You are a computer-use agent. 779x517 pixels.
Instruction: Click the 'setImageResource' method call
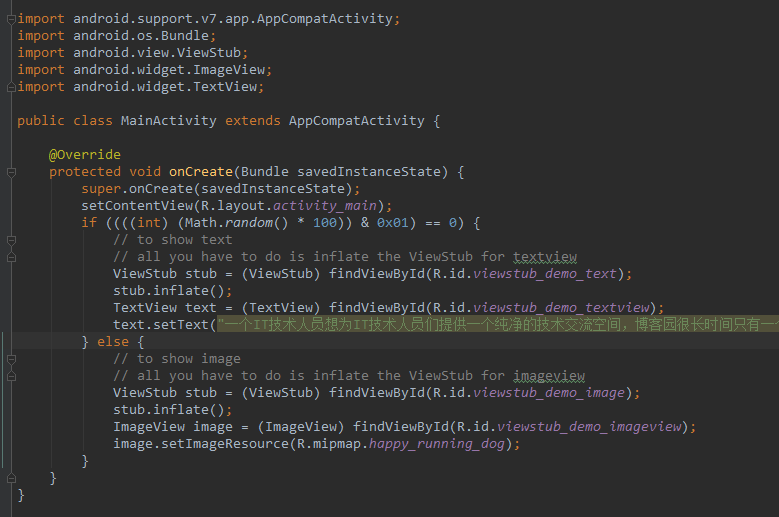225,443
